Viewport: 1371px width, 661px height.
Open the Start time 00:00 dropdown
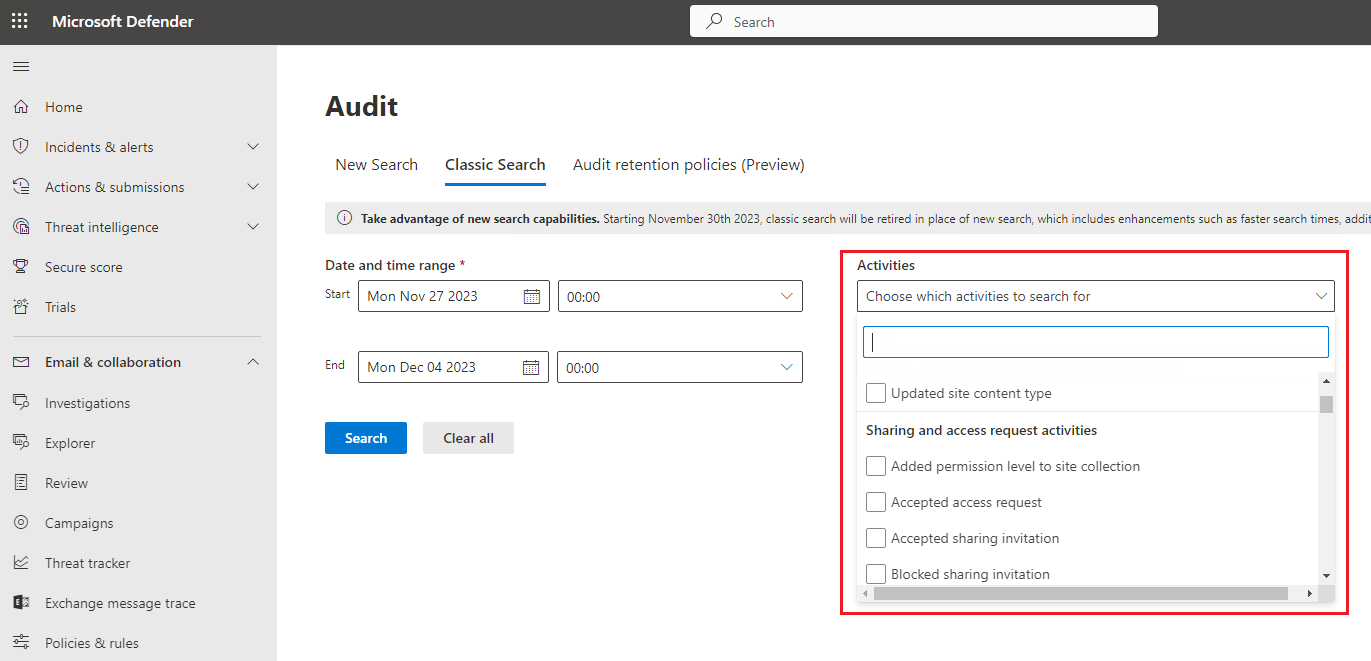(x=680, y=296)
